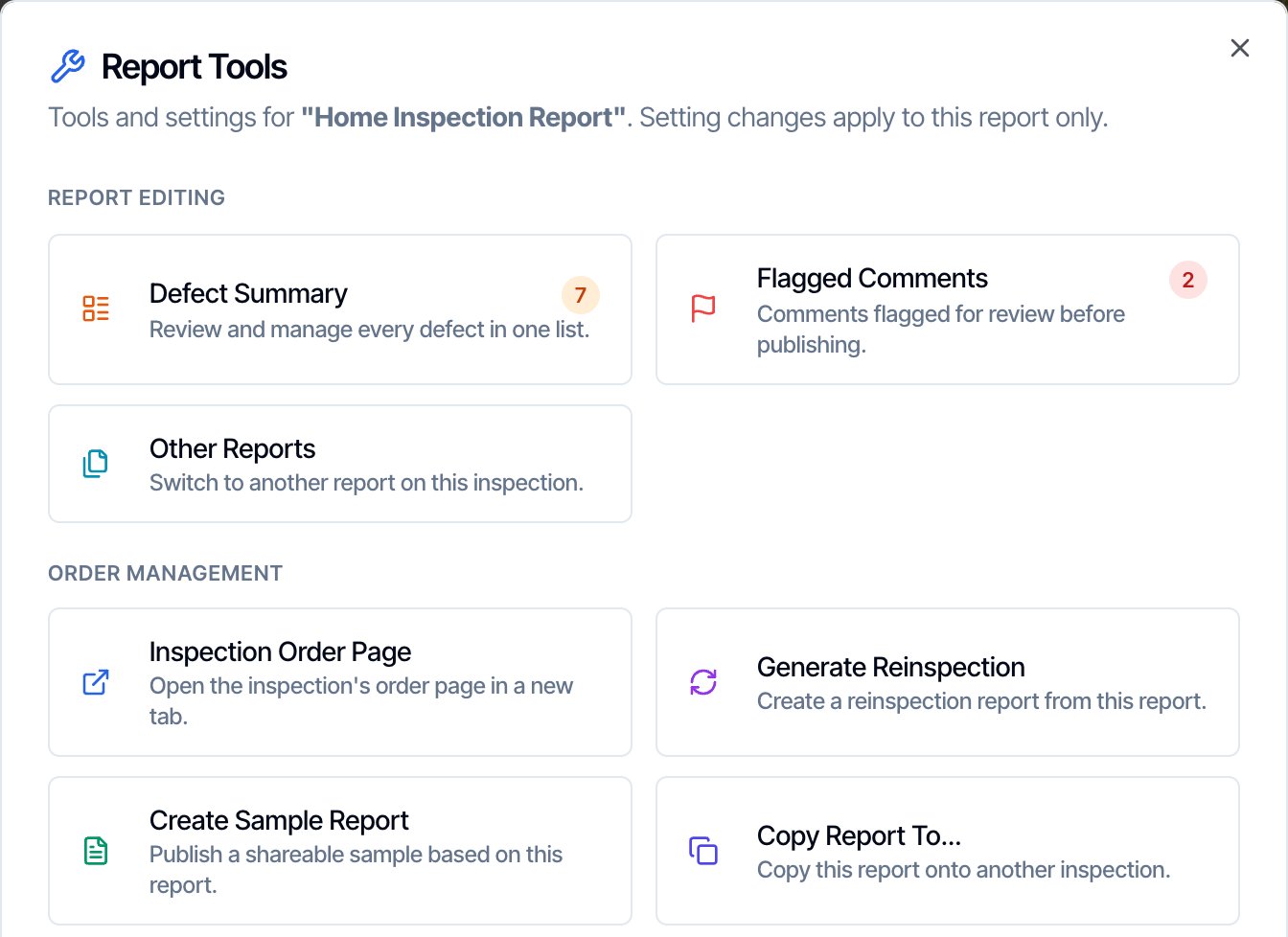The width and height of the screenshot is (1288, 937).
Task: Open the Inspection Order Page card
Action: click(x=340, y=682)
